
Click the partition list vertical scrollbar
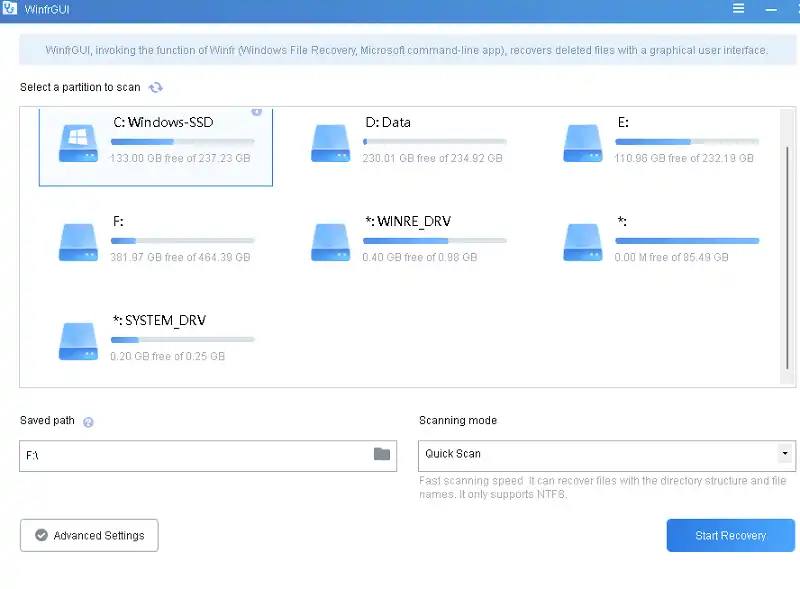click(789, 260)
